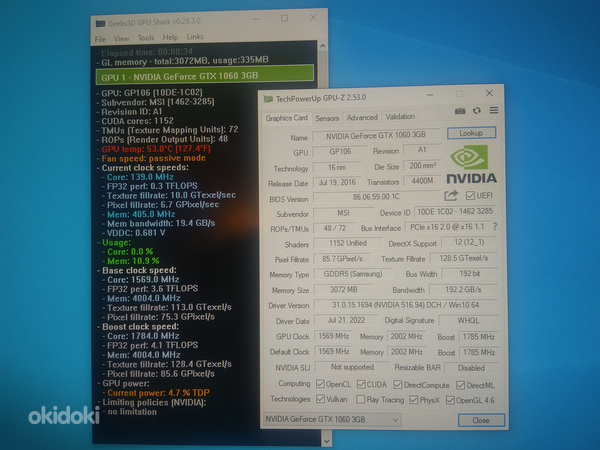
Task: Click the Subvendor: MSI line in GPU Shark
Action: pyautogui.click(x=157, y=102)
